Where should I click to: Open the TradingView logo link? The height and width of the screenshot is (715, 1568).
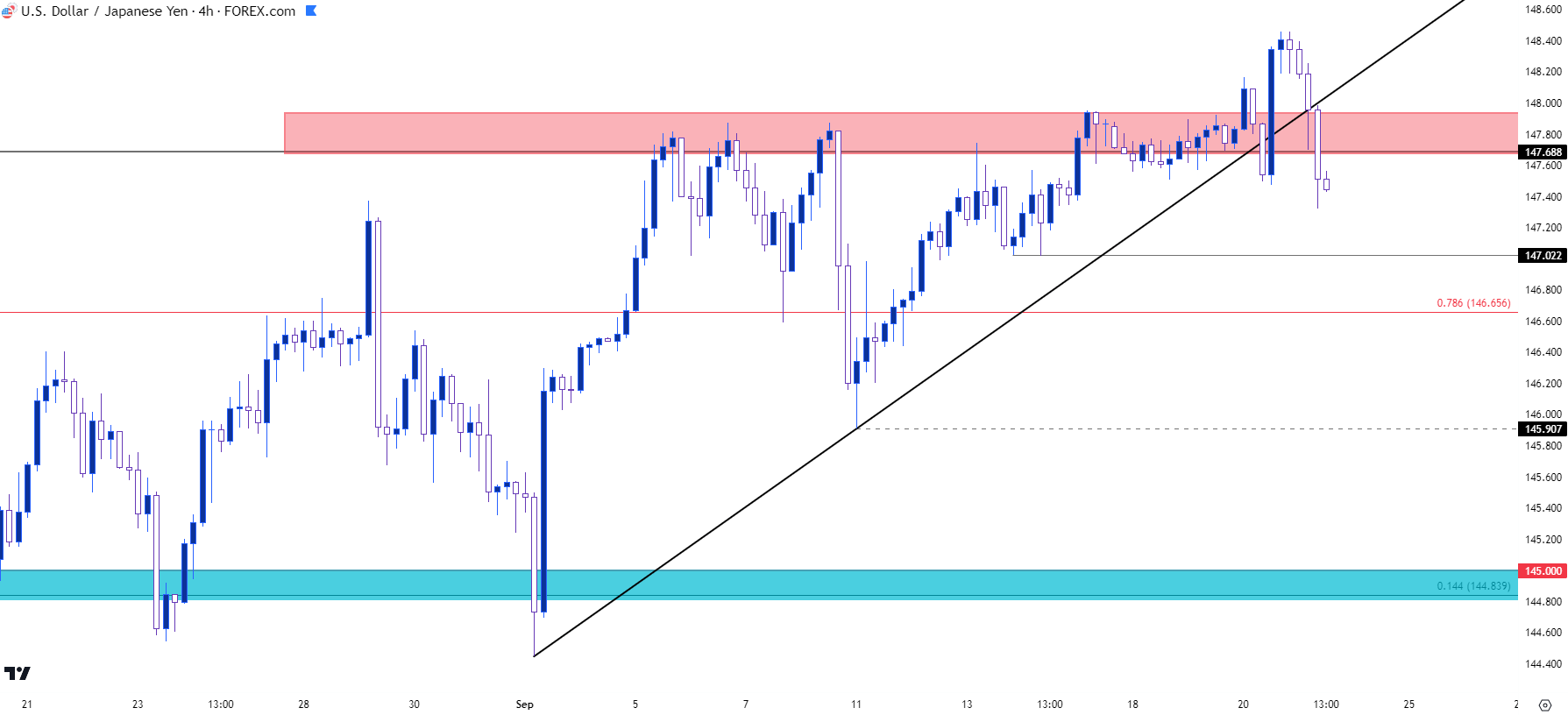pyautogui.click(x=17, y=673)
